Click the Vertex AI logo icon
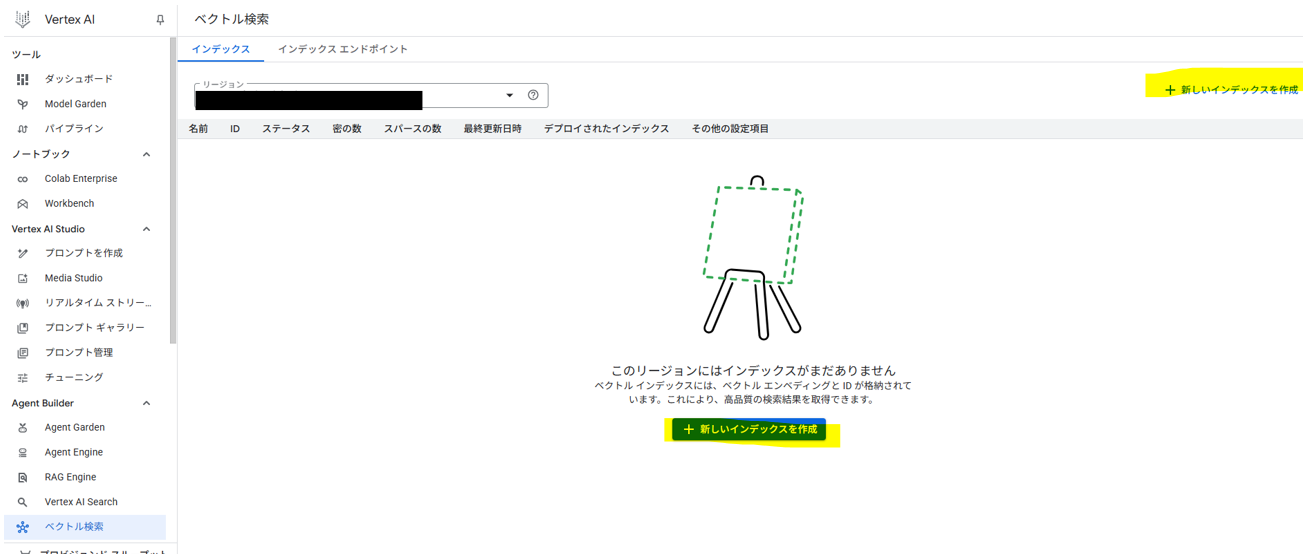The width and height of the screenshot is (1303, 554). point(22,19)
